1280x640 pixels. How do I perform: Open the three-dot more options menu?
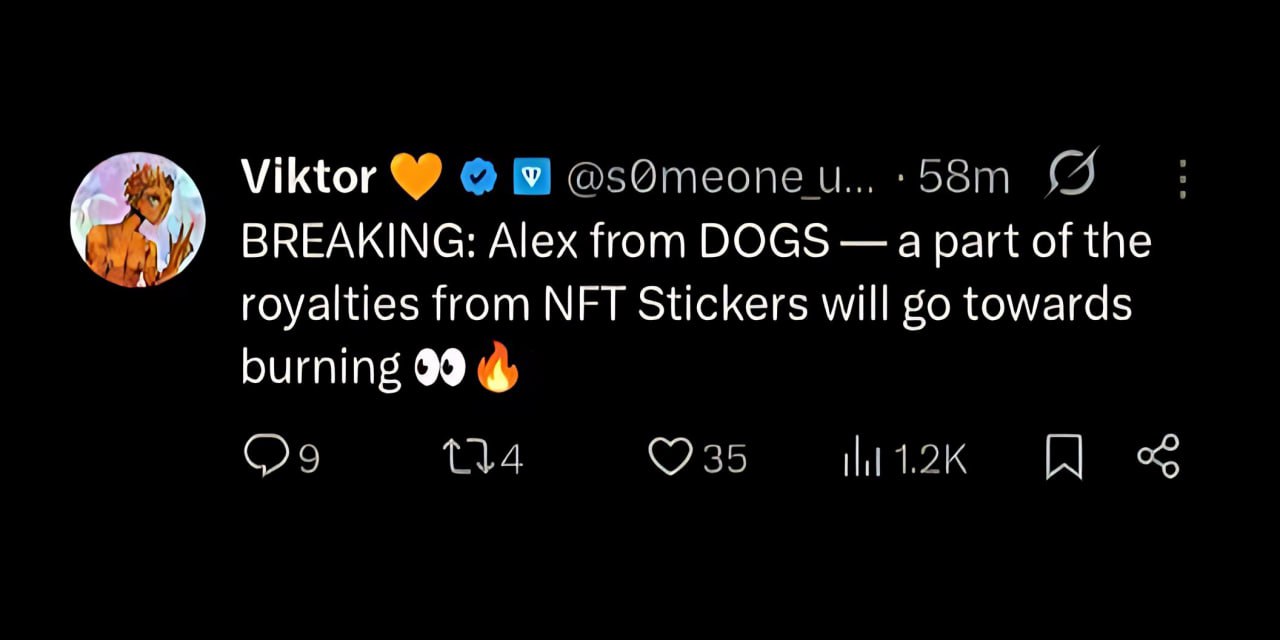click(x=1182, y=180)
